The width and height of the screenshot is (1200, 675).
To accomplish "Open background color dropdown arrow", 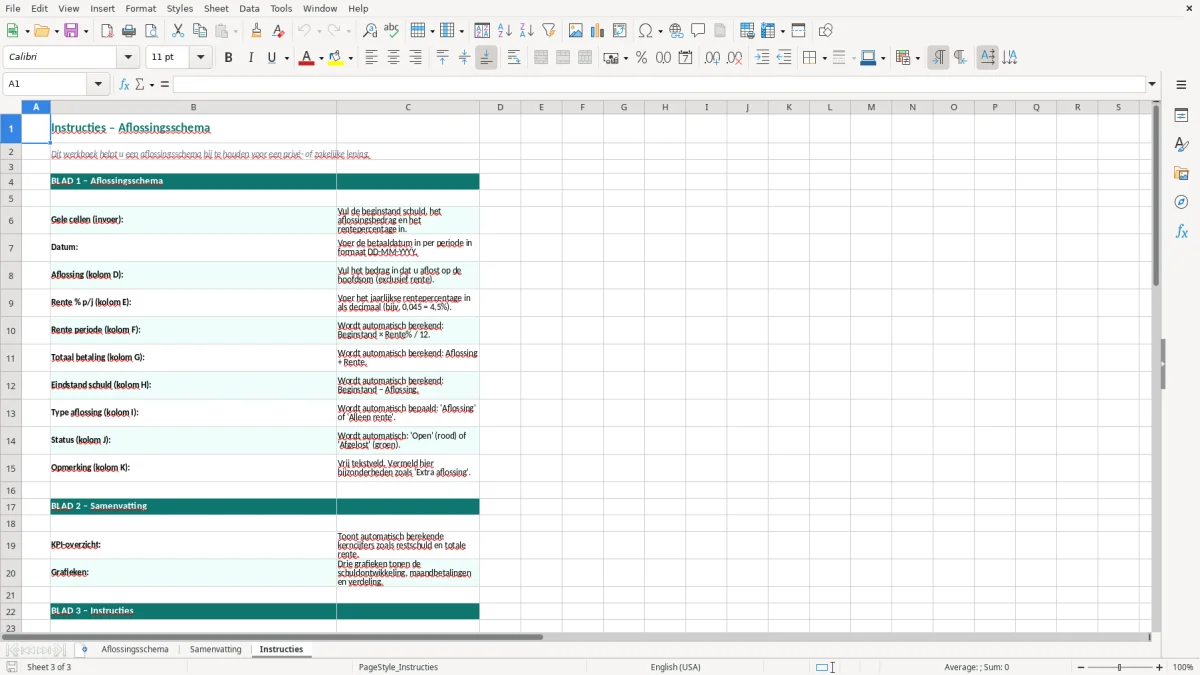I will (350, 58).
